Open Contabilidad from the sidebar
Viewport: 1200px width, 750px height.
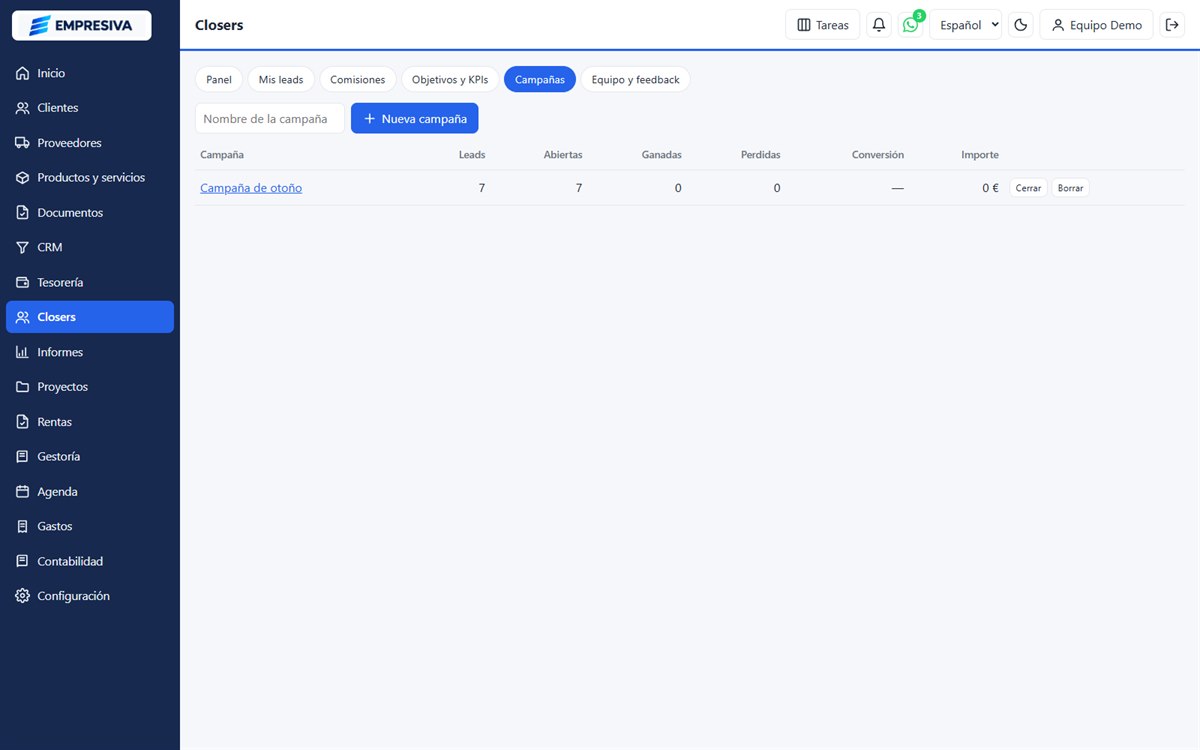click(x=90, y=561)
